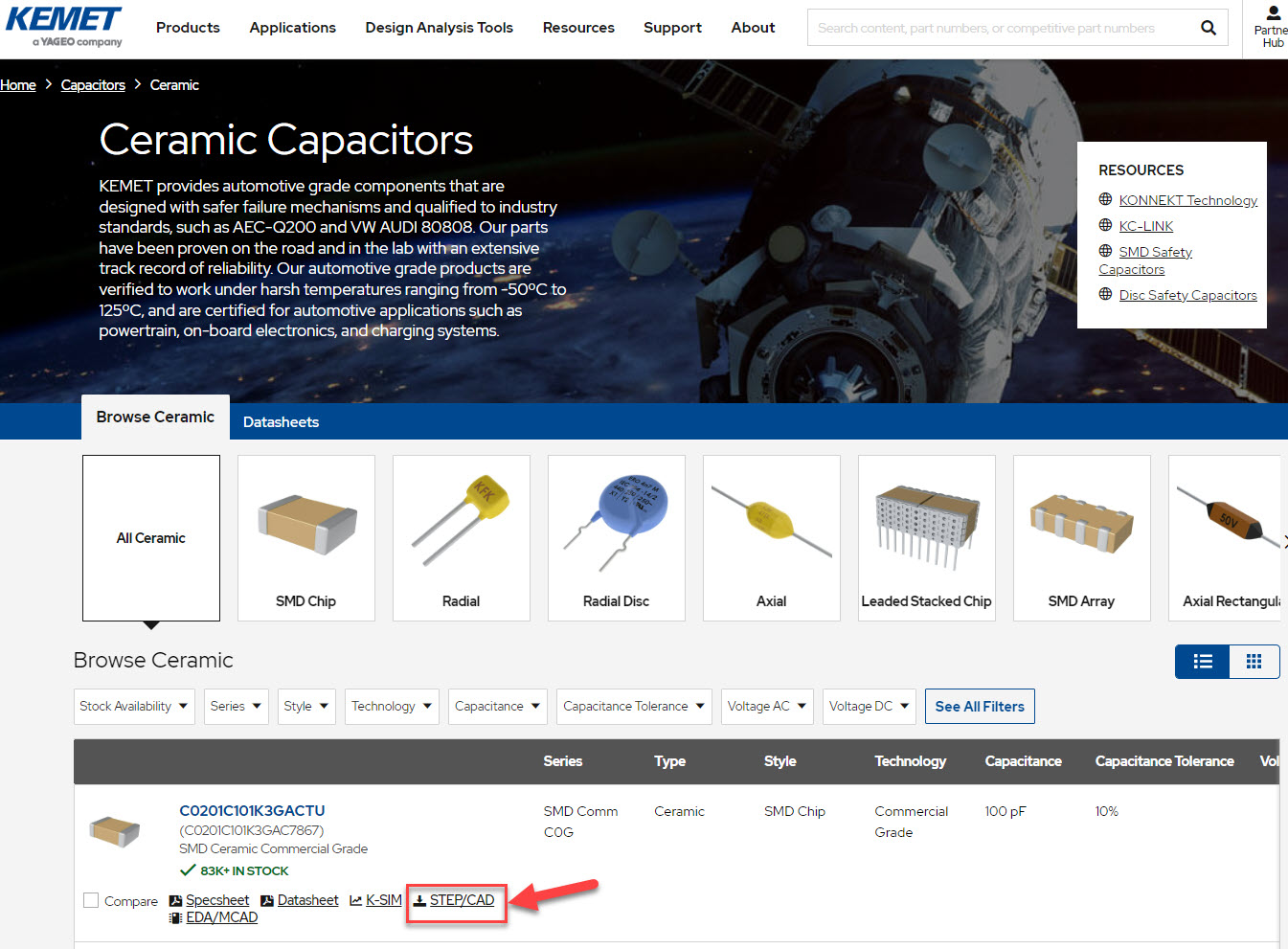Open the Design Analysis Tools menu
This screenshot has height=949, width=1288.
click(440, 28)
